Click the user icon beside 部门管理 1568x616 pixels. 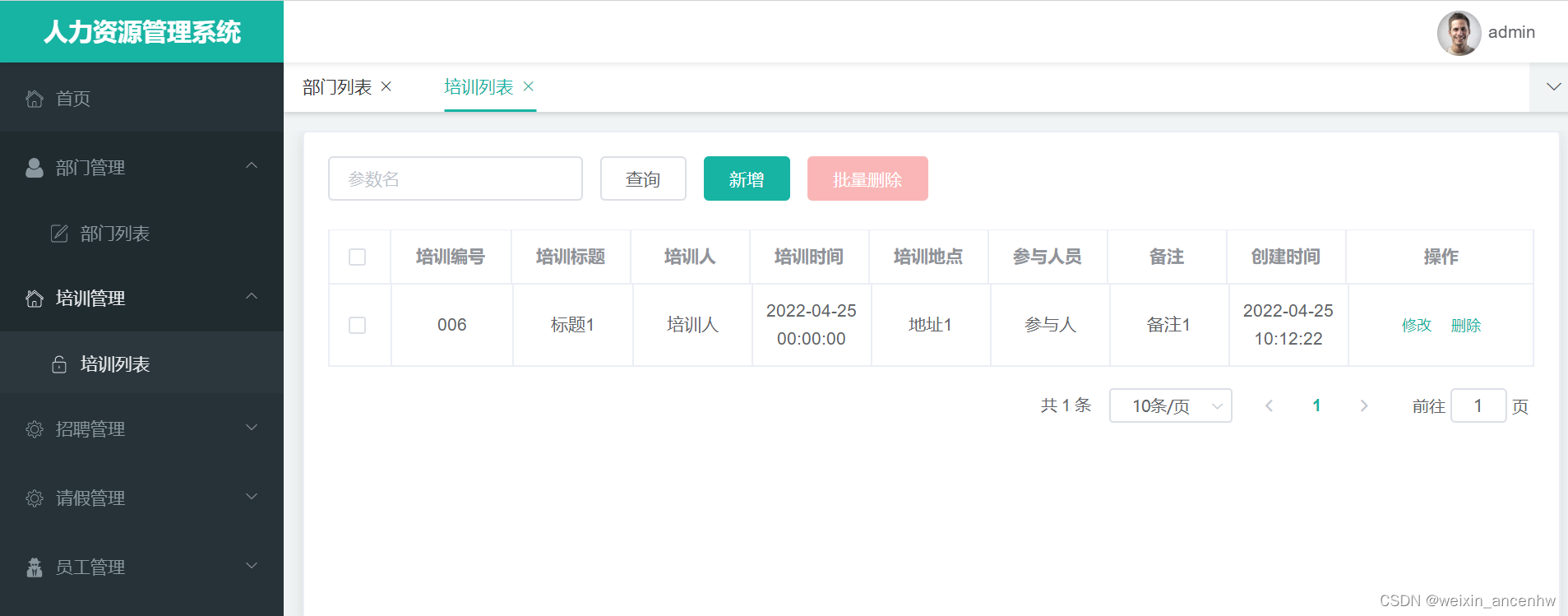(x=35, y=168)
